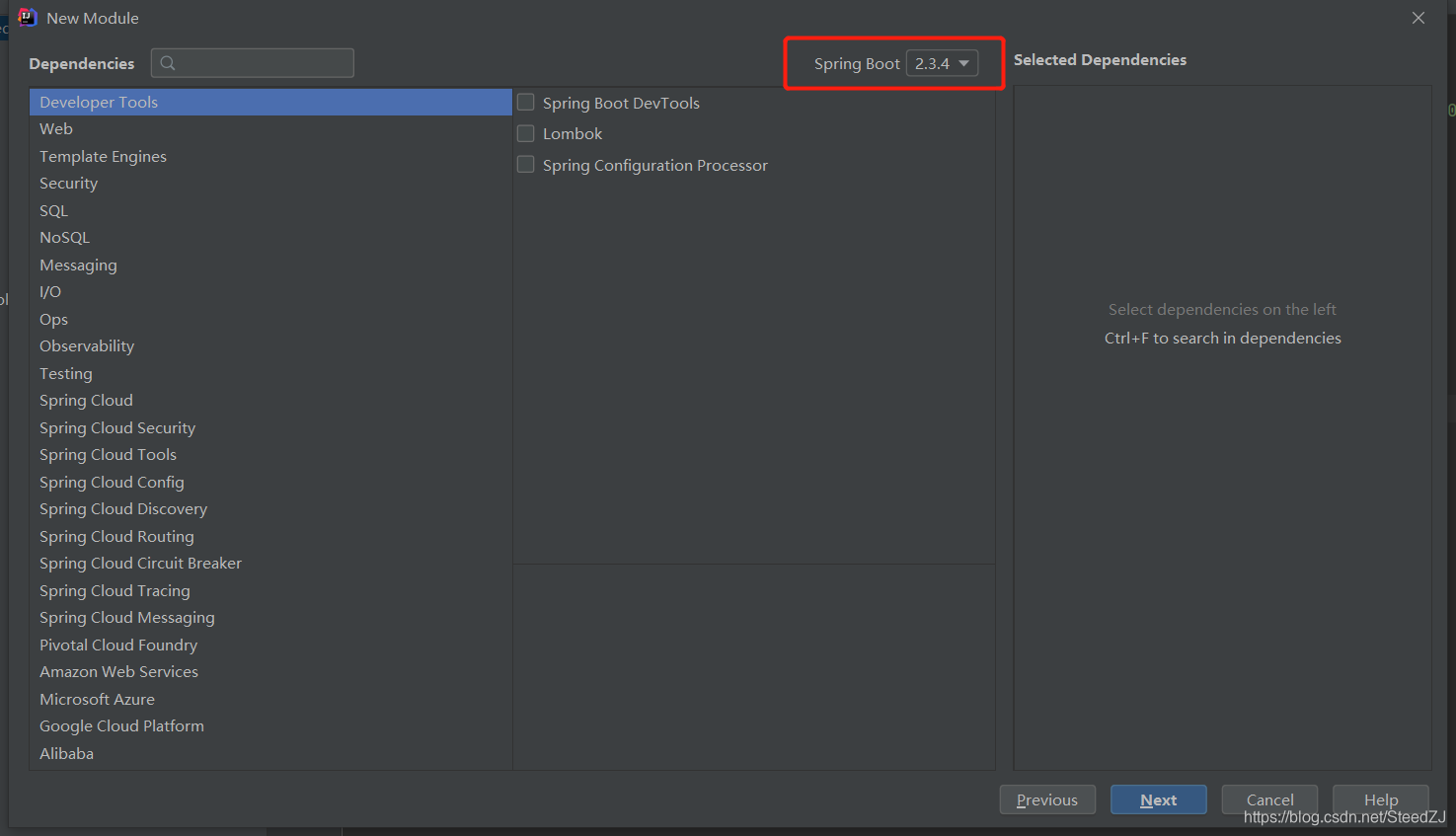
Task: Select the Web category
Action: (x=270, y=129)
